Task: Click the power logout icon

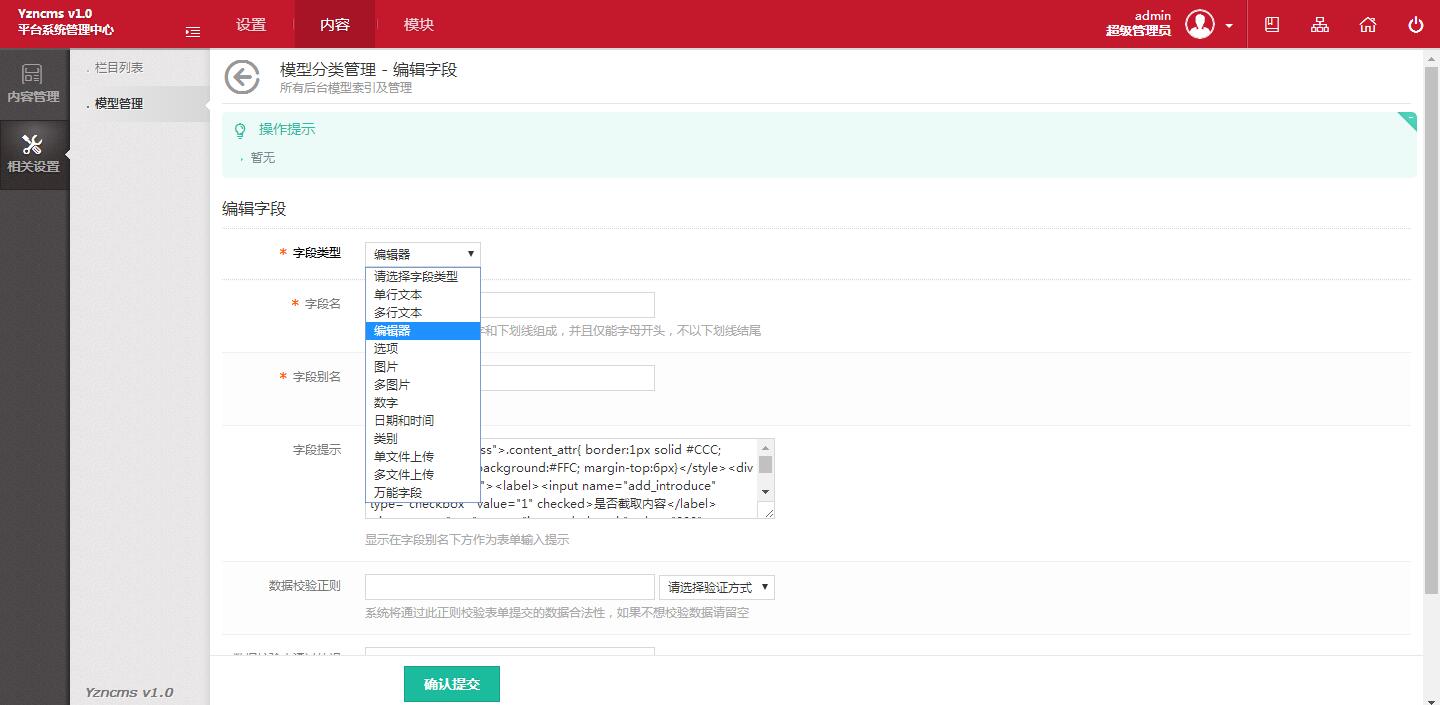Action: click(1415, 25)
